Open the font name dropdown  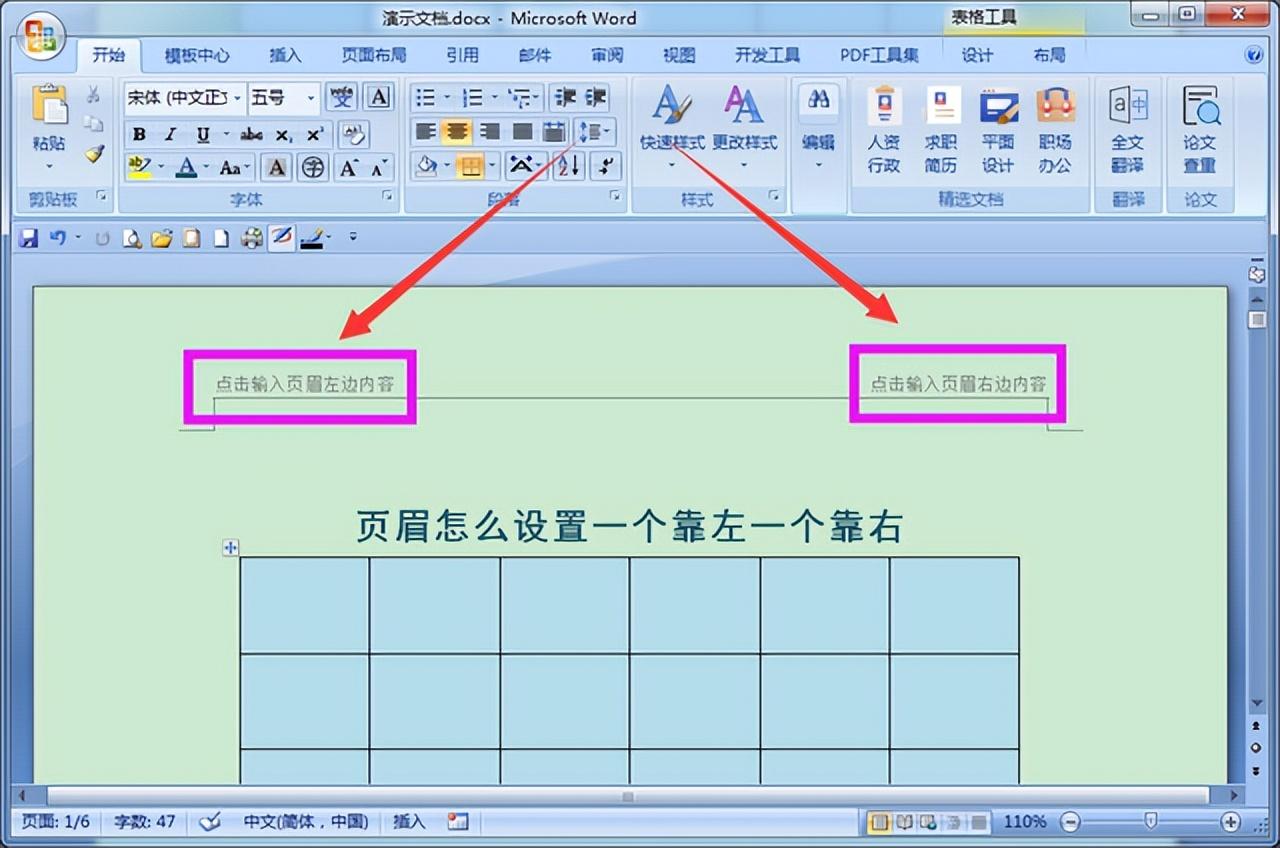pyautogui.click(x=237, y=98)
